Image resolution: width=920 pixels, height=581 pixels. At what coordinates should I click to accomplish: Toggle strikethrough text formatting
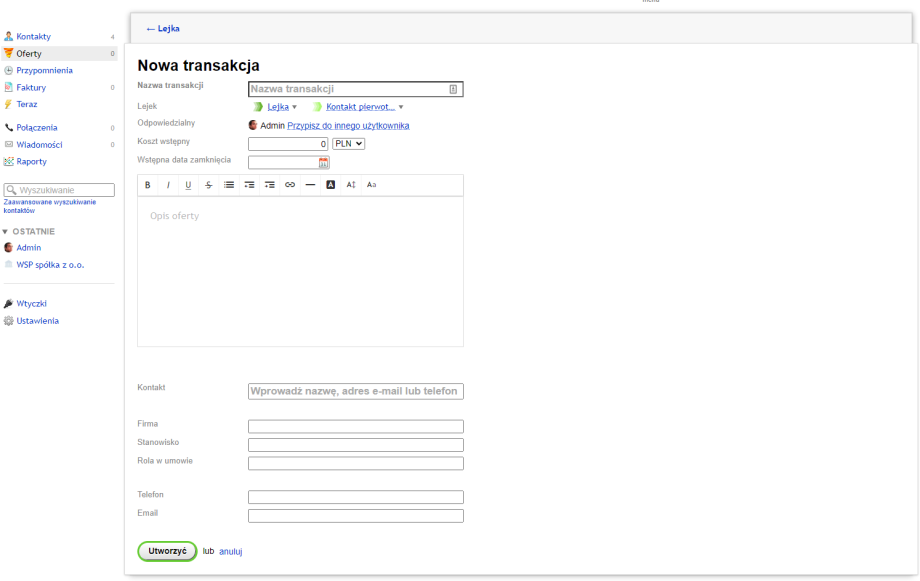(208, 185)
